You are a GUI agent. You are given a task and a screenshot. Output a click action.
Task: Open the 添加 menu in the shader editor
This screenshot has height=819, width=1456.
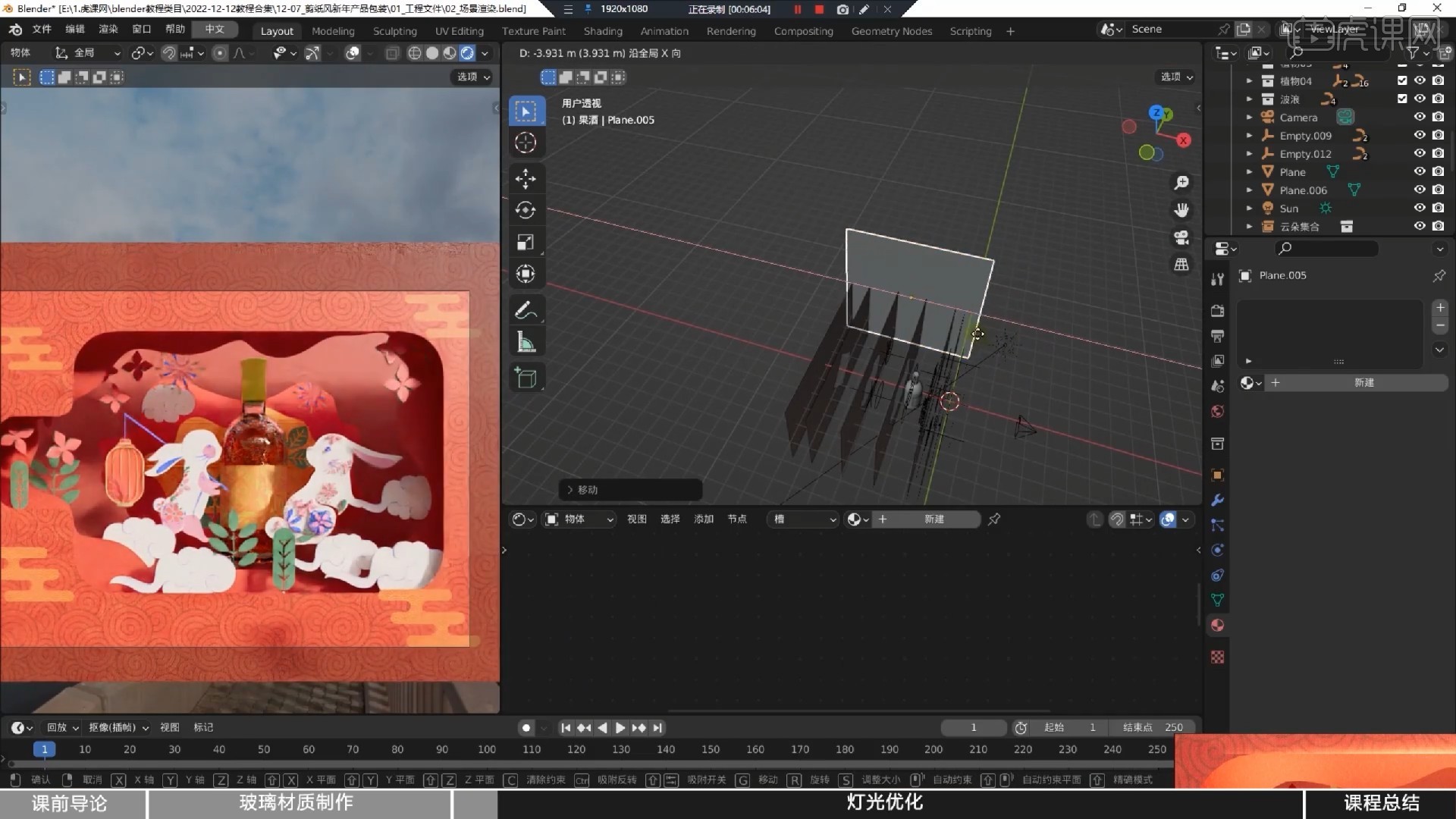[704, 519]
